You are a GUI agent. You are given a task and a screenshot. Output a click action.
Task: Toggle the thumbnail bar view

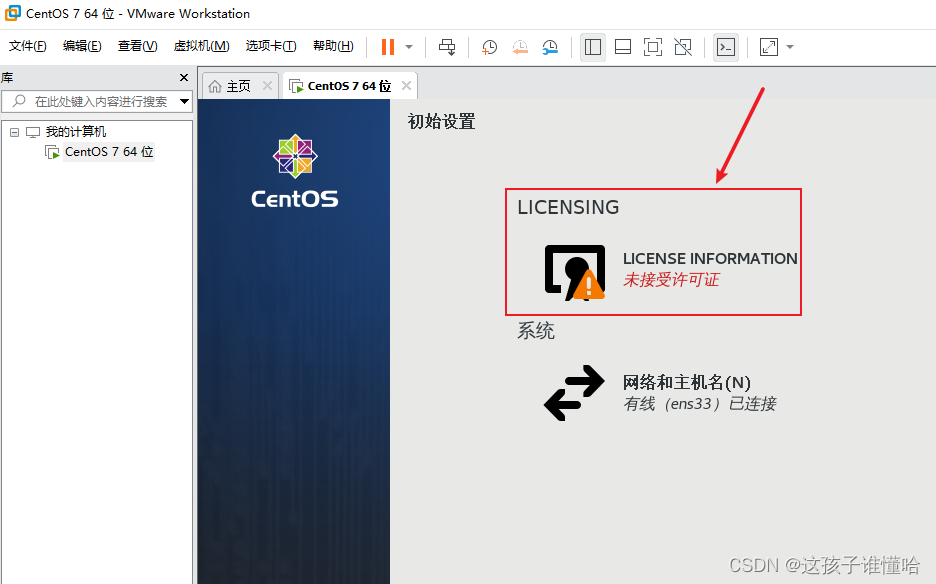[623, 47]
